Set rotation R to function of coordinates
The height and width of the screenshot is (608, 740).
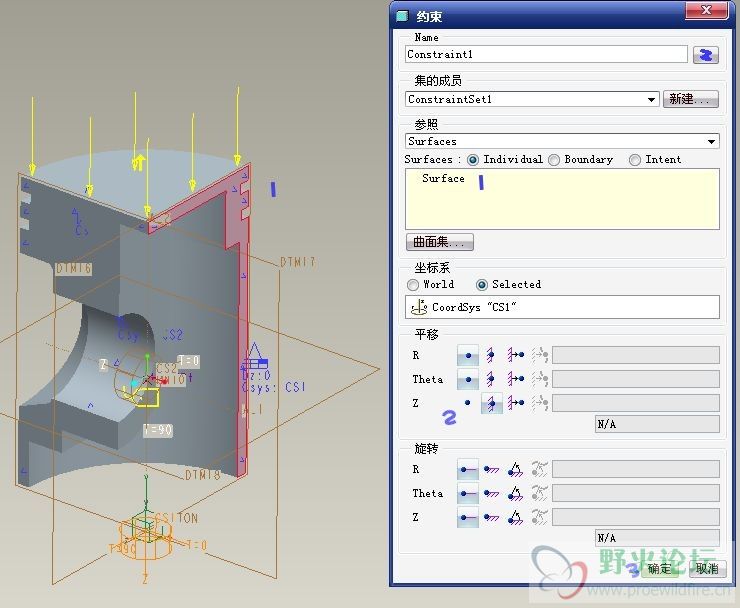point(539,469)
